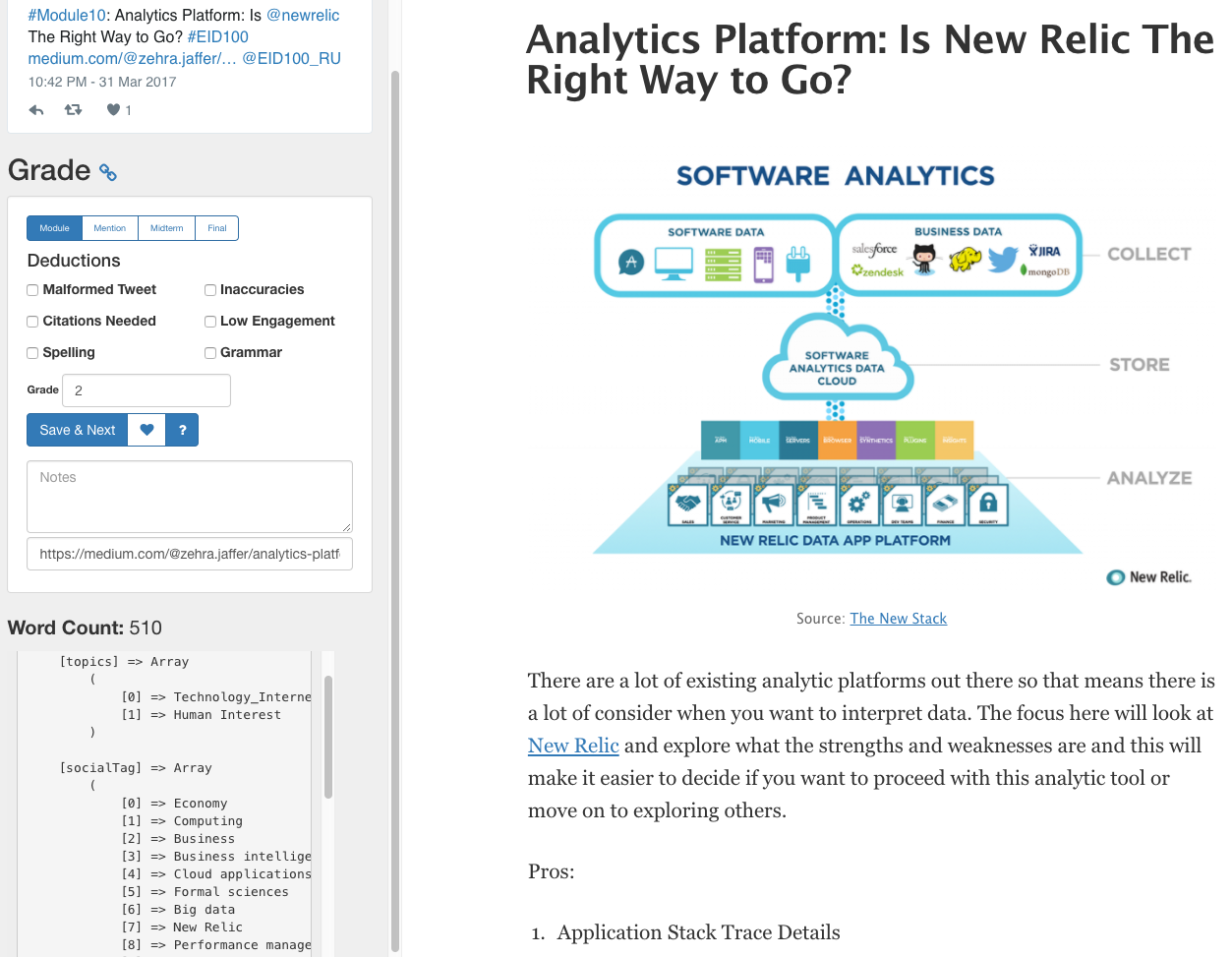Click the 'Performance manage' socialTag entry
Viewport: 1232px width, 957px height.
243,945
